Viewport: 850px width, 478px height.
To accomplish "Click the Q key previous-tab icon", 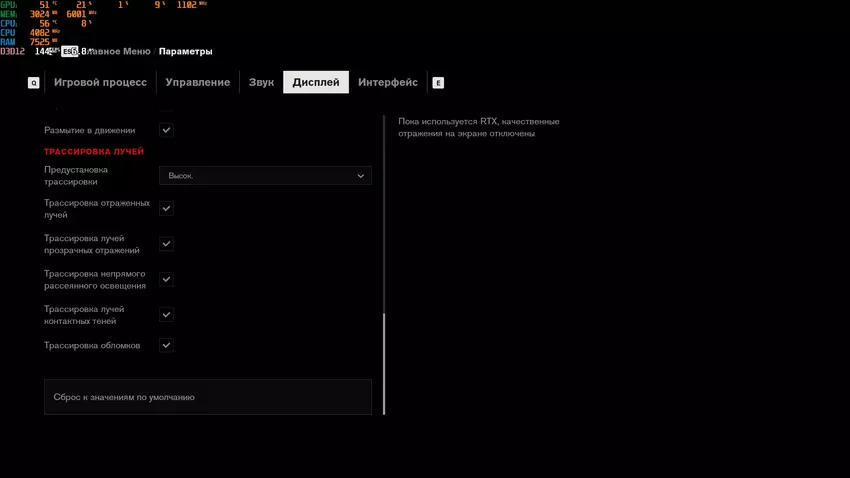I will [33, 83].
